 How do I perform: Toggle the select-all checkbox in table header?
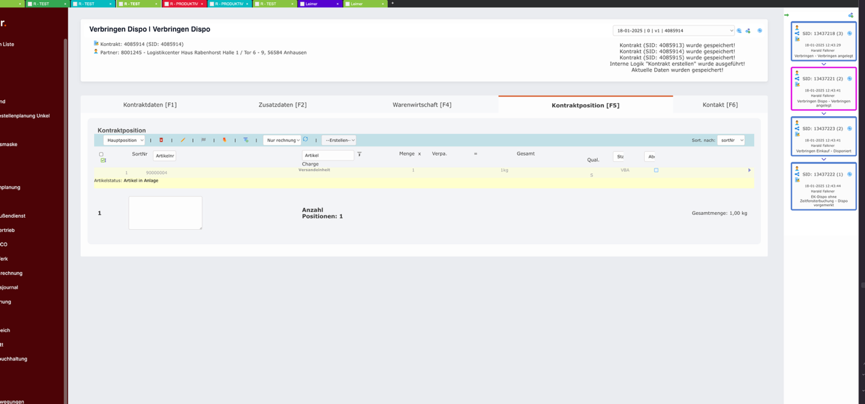(101, 155)
